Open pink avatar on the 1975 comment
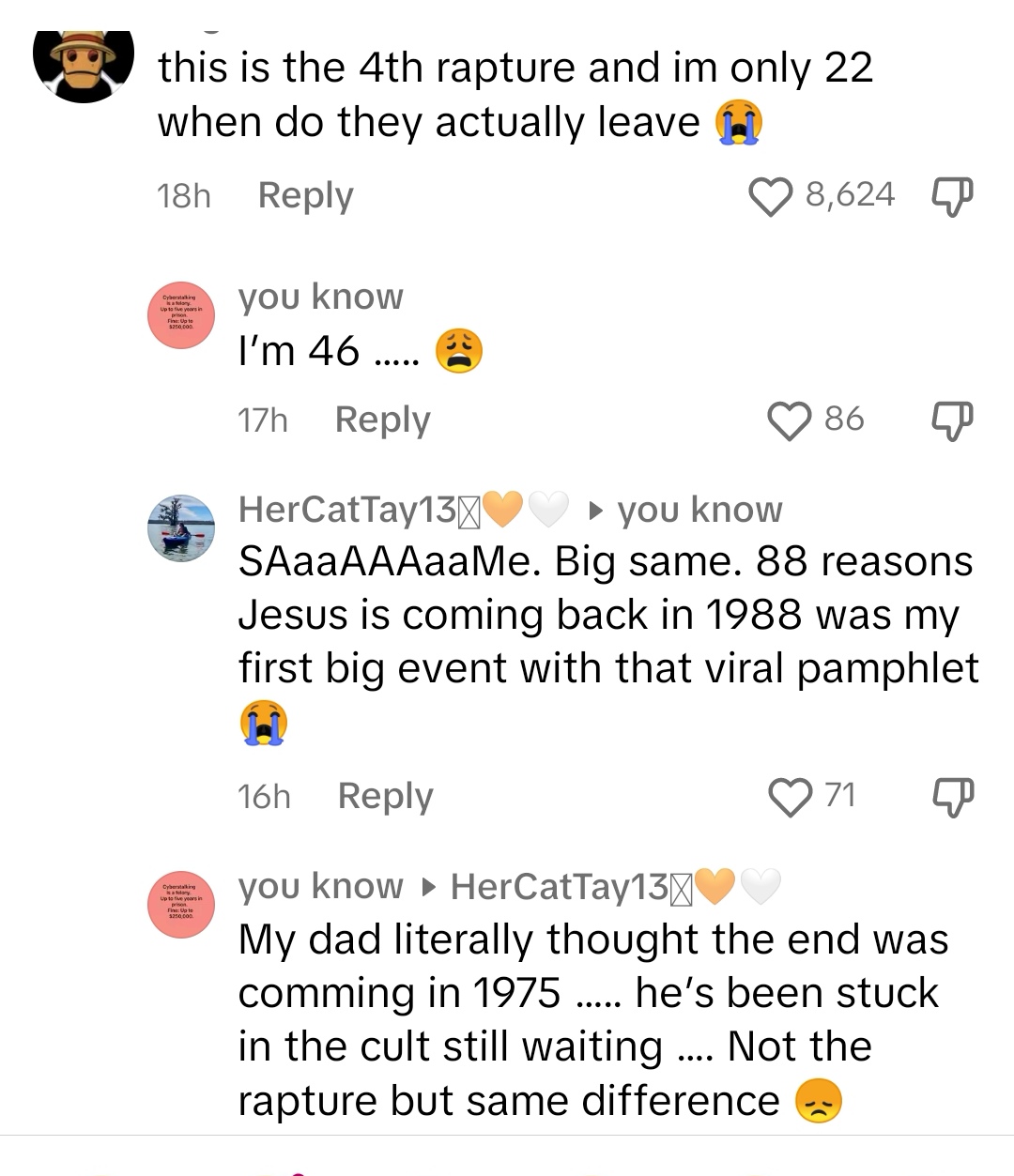Screen dimensions: 1014x1176 [181, 902]
